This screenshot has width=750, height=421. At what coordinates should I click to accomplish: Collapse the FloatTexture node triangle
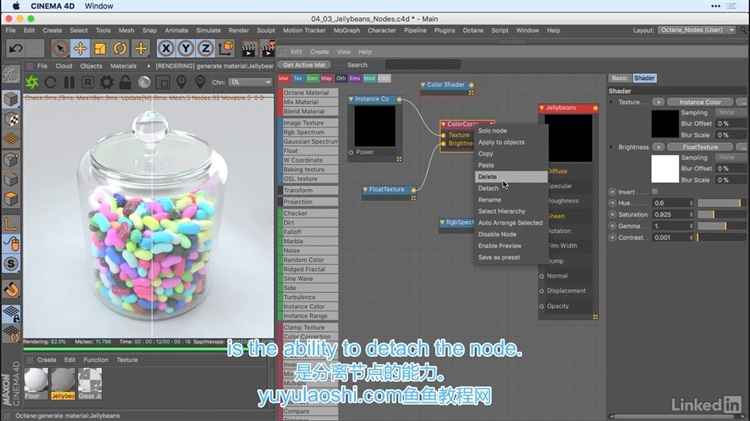pyautogui.click(x=365, y=189)
